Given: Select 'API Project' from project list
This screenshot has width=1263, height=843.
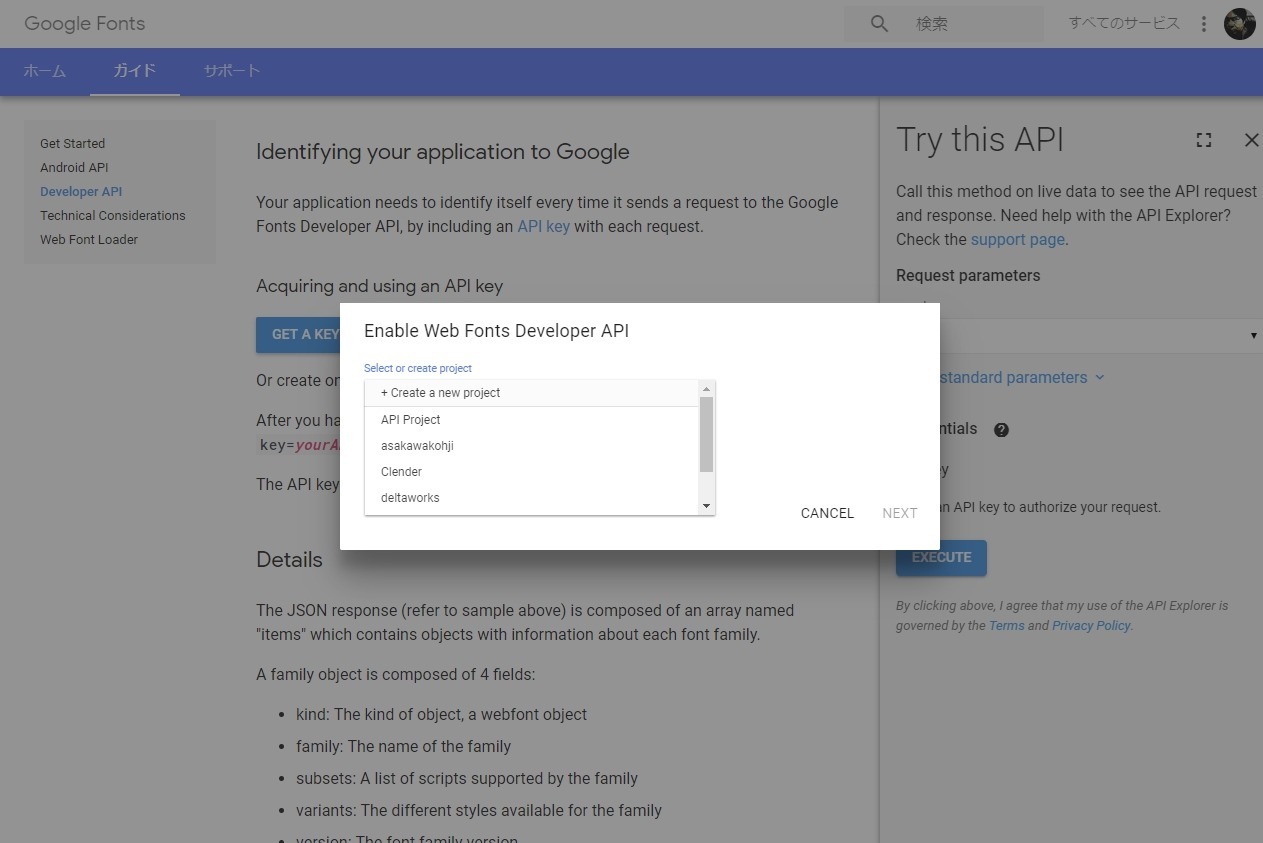Looking at the screenshot, I should tap(533, 420).
